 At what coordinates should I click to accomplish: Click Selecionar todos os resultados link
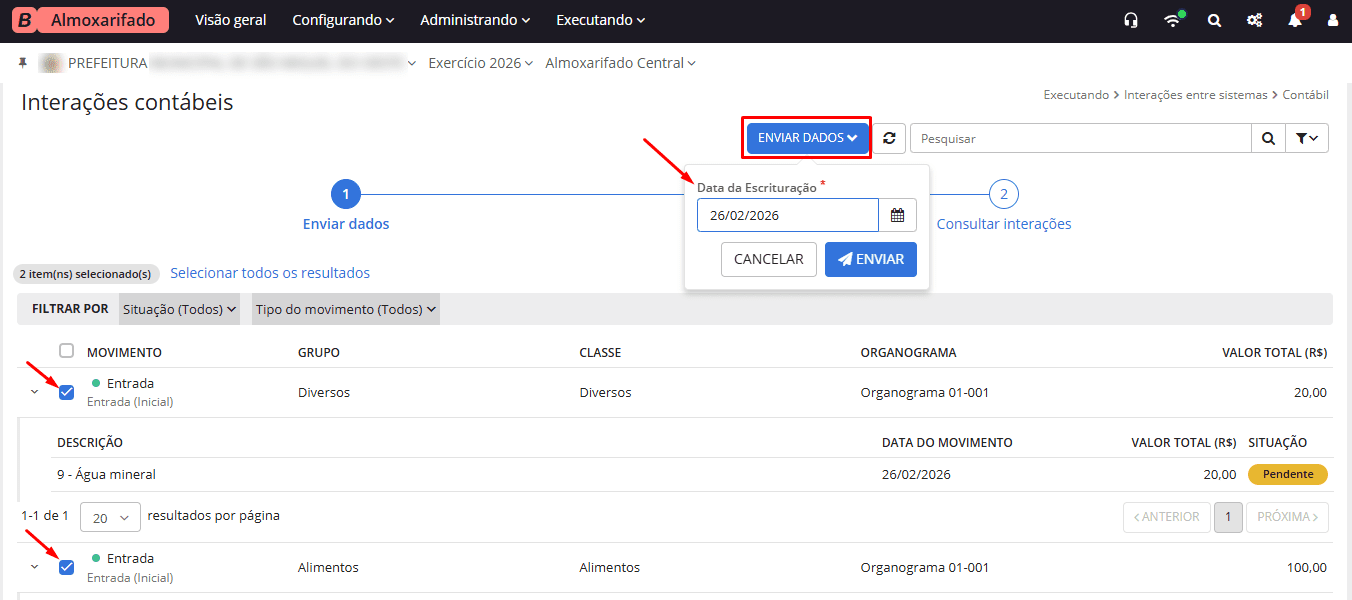(x=270, y=273)
